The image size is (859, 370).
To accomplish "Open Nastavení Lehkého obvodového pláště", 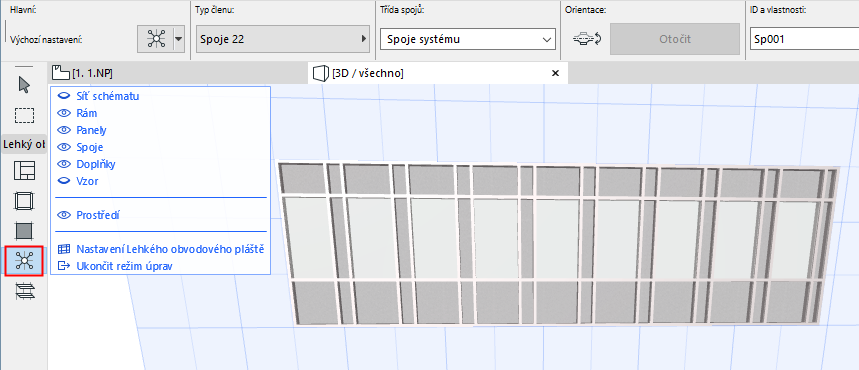I will (x=170, y=249).
